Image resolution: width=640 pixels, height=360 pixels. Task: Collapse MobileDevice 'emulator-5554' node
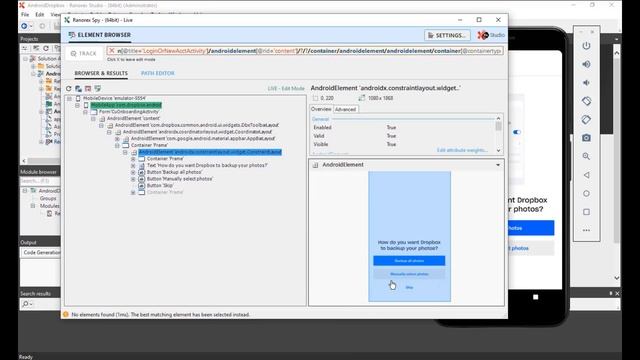coord(69,98)
